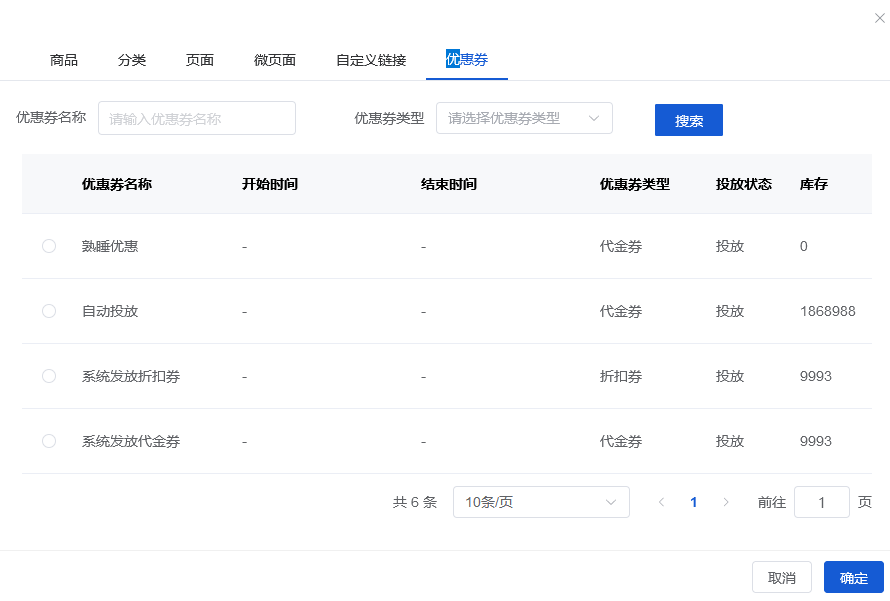The width and height of the screenshot is (890, 601).
Task: Open the 微页面 tab
Action: point(275,60)
